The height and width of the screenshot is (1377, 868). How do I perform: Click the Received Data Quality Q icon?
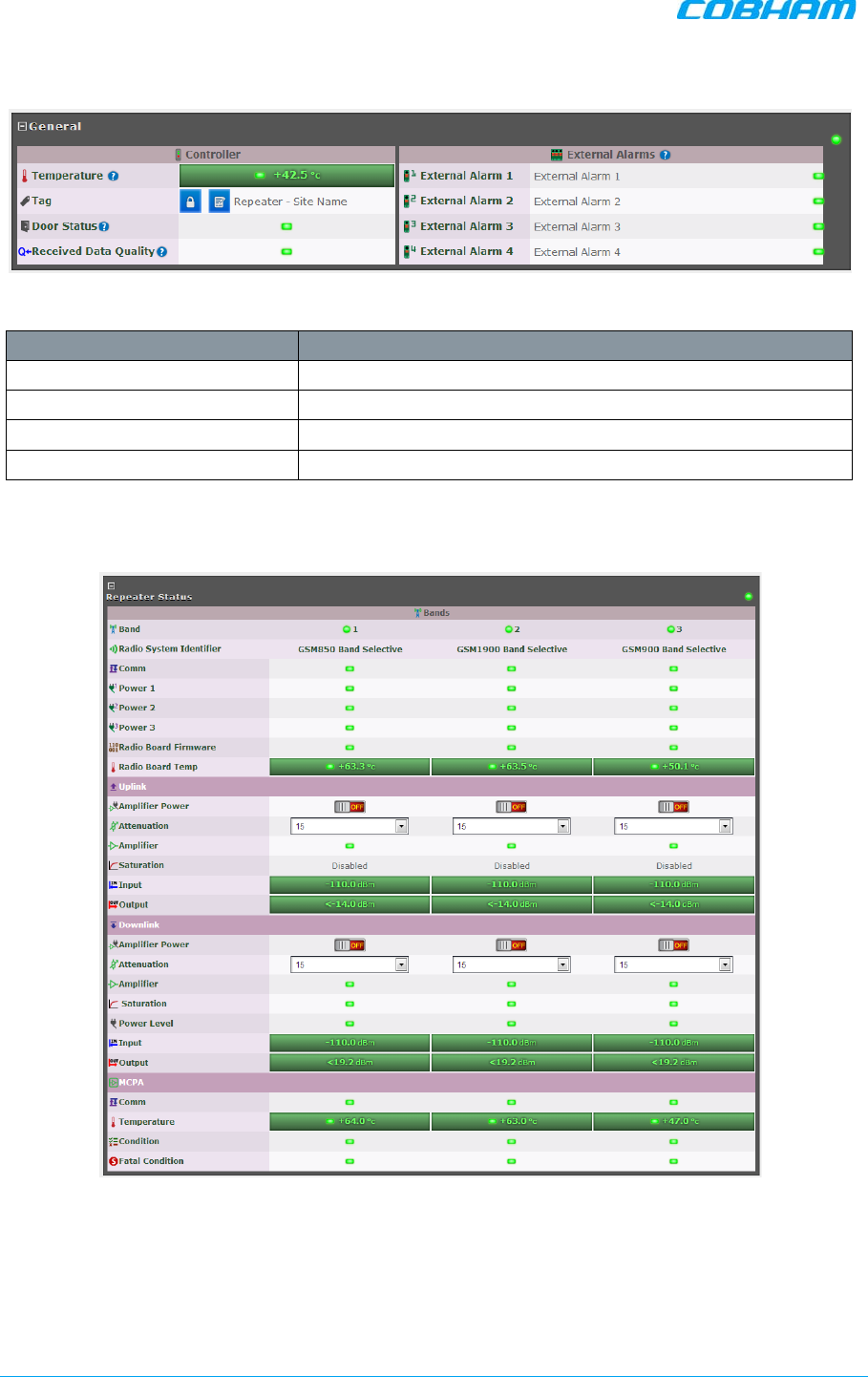[x=25, y=252]
